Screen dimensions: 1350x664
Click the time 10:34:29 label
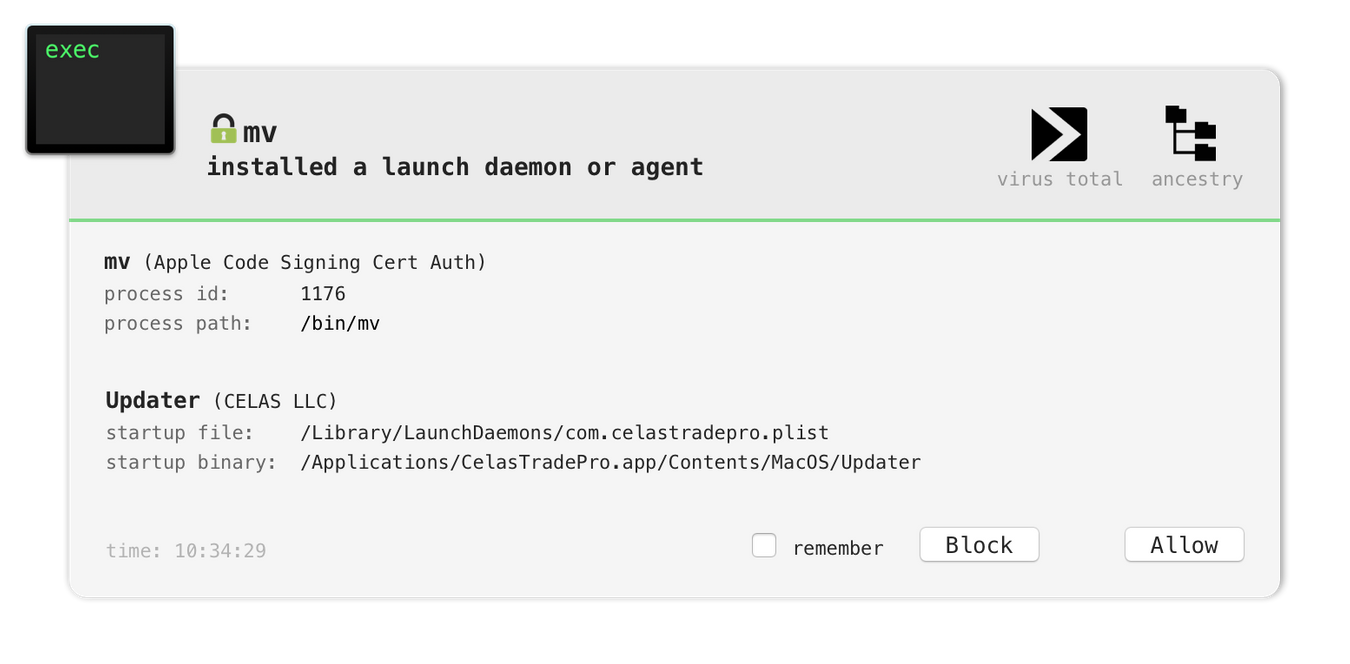186,550
